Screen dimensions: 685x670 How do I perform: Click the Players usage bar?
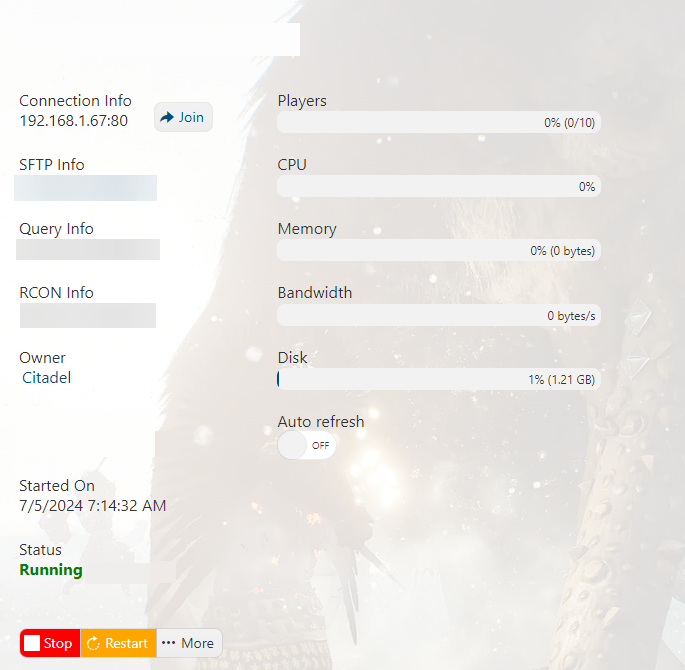coord(438,122)
